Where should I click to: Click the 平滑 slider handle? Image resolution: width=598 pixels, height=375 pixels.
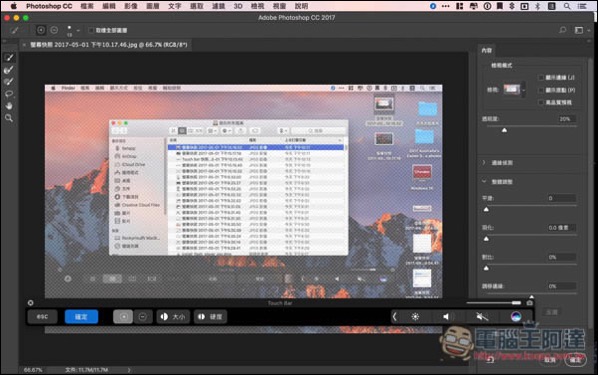tap(486, 209)
